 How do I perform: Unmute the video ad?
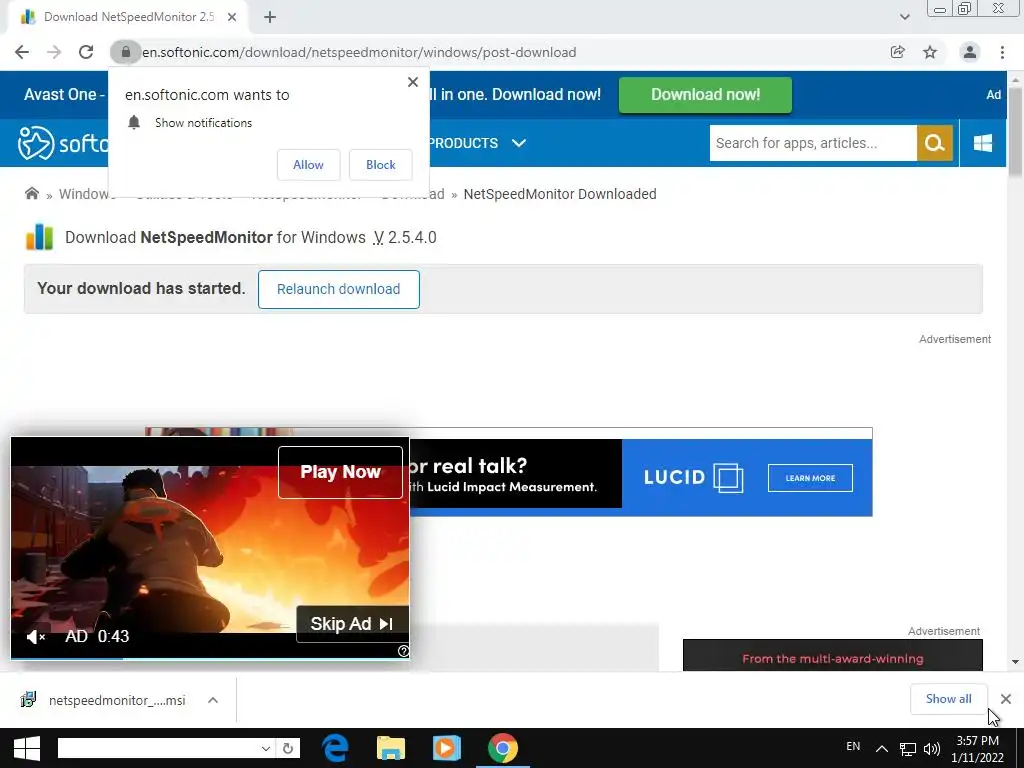[35, 637]
